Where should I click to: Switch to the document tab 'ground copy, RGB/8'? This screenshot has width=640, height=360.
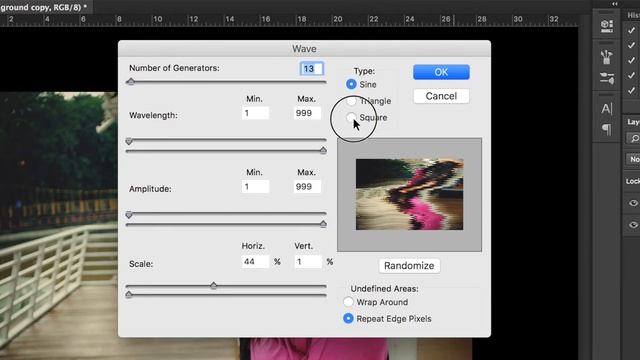[43, 7]
